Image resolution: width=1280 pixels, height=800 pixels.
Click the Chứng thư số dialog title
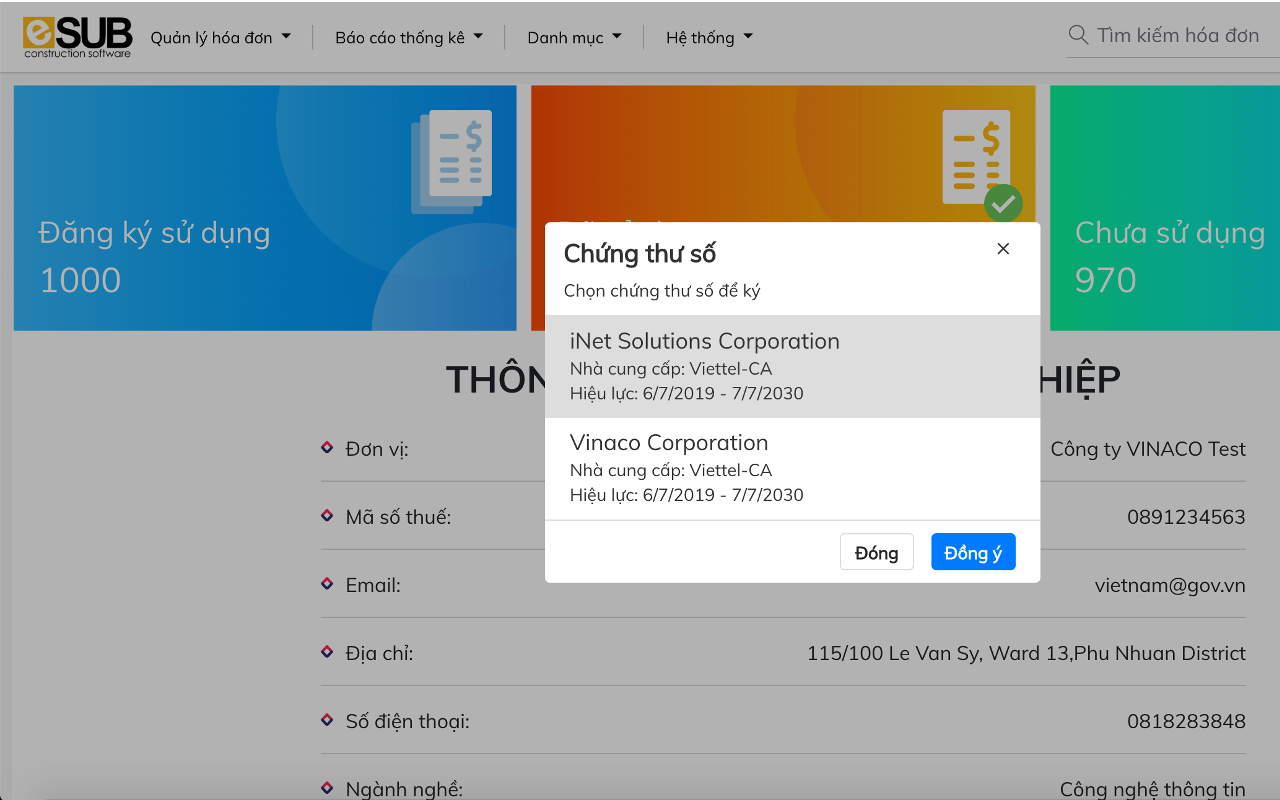(x=640, y=253)
